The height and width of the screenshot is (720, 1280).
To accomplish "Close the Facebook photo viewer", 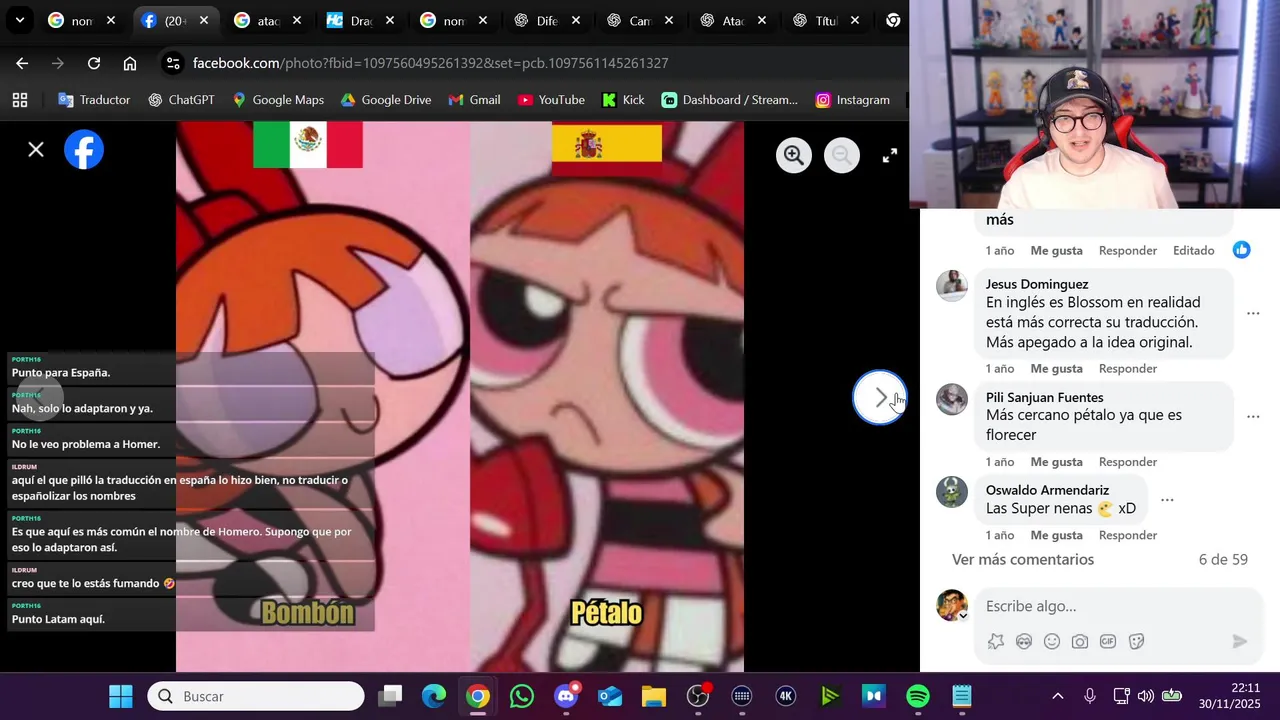I will (36, 150).
